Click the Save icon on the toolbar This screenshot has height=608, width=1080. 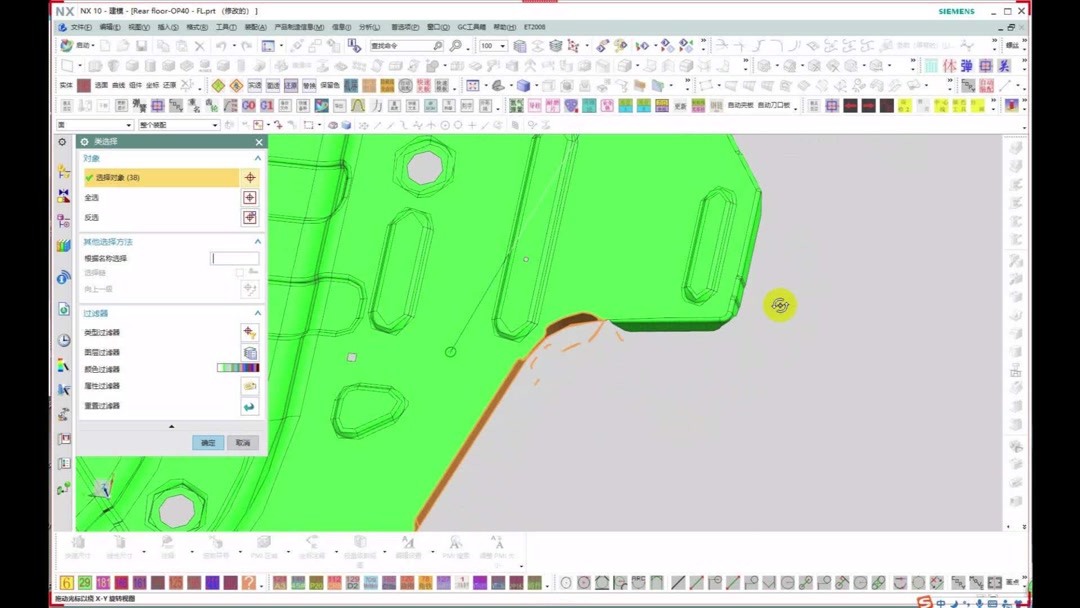tap(140, 44)
